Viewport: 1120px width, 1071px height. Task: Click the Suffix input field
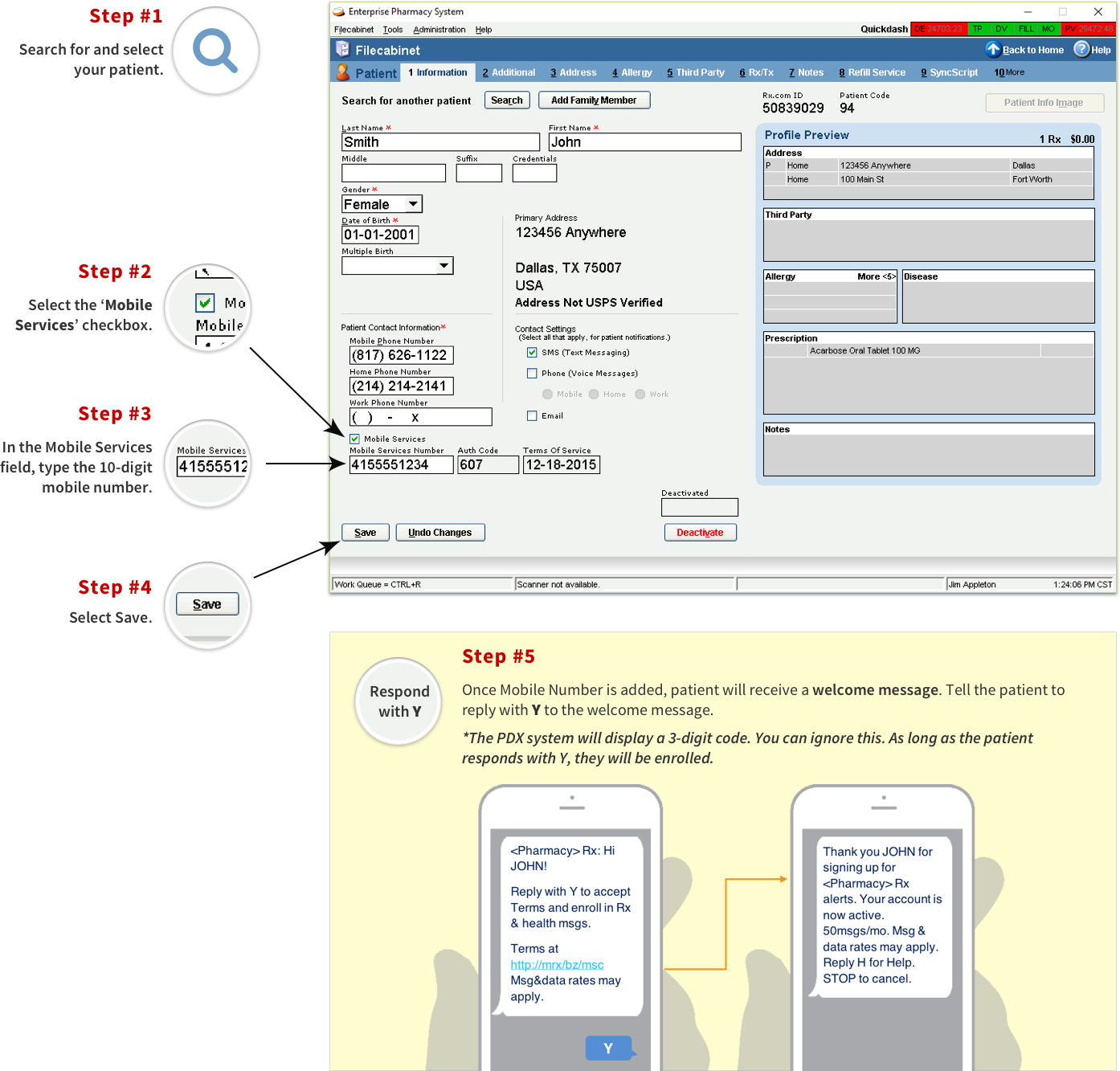coord(479,173)
